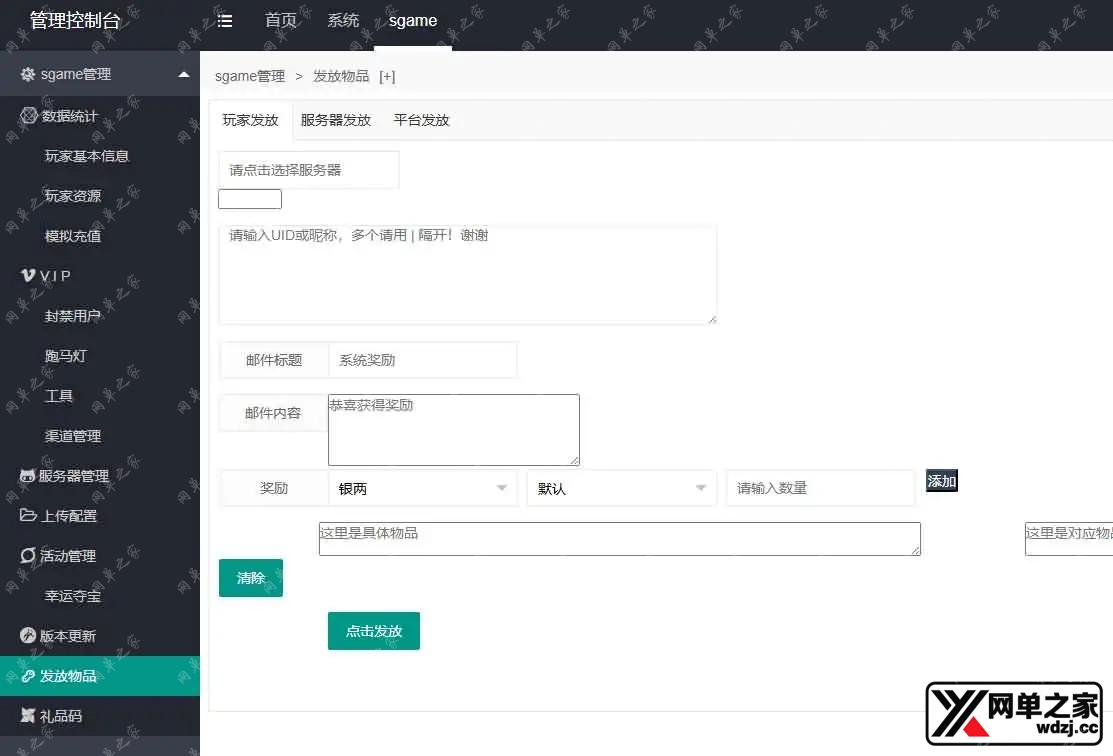Screen dimensions: 1113x756
Task: Toggle the sidebar menu hamburger icon
Action: click(224, 21)
